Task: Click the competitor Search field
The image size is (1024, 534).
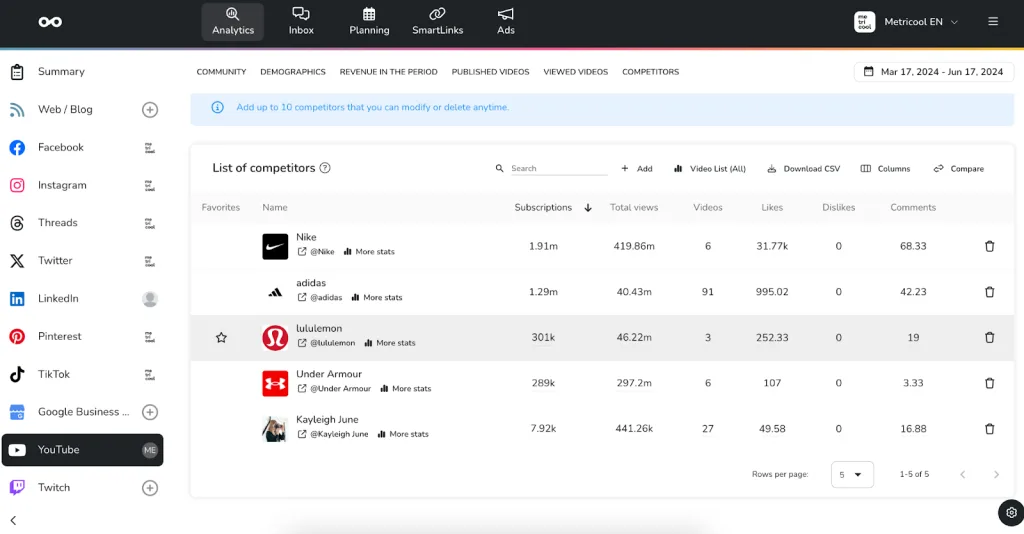Action: (x=557, y=169)
